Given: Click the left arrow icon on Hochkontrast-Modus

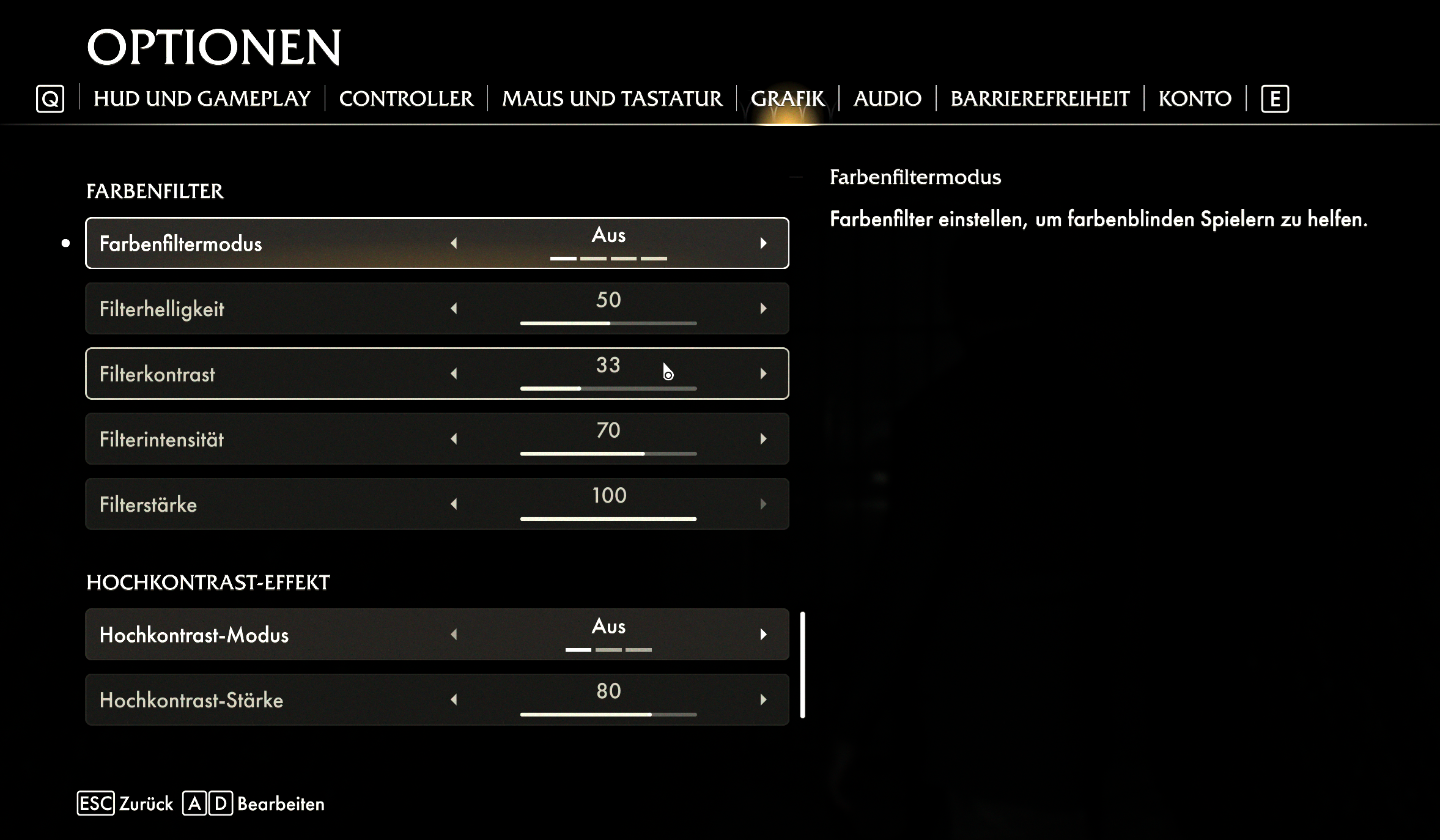Looking at the screenshot, I should click(455, 635).
